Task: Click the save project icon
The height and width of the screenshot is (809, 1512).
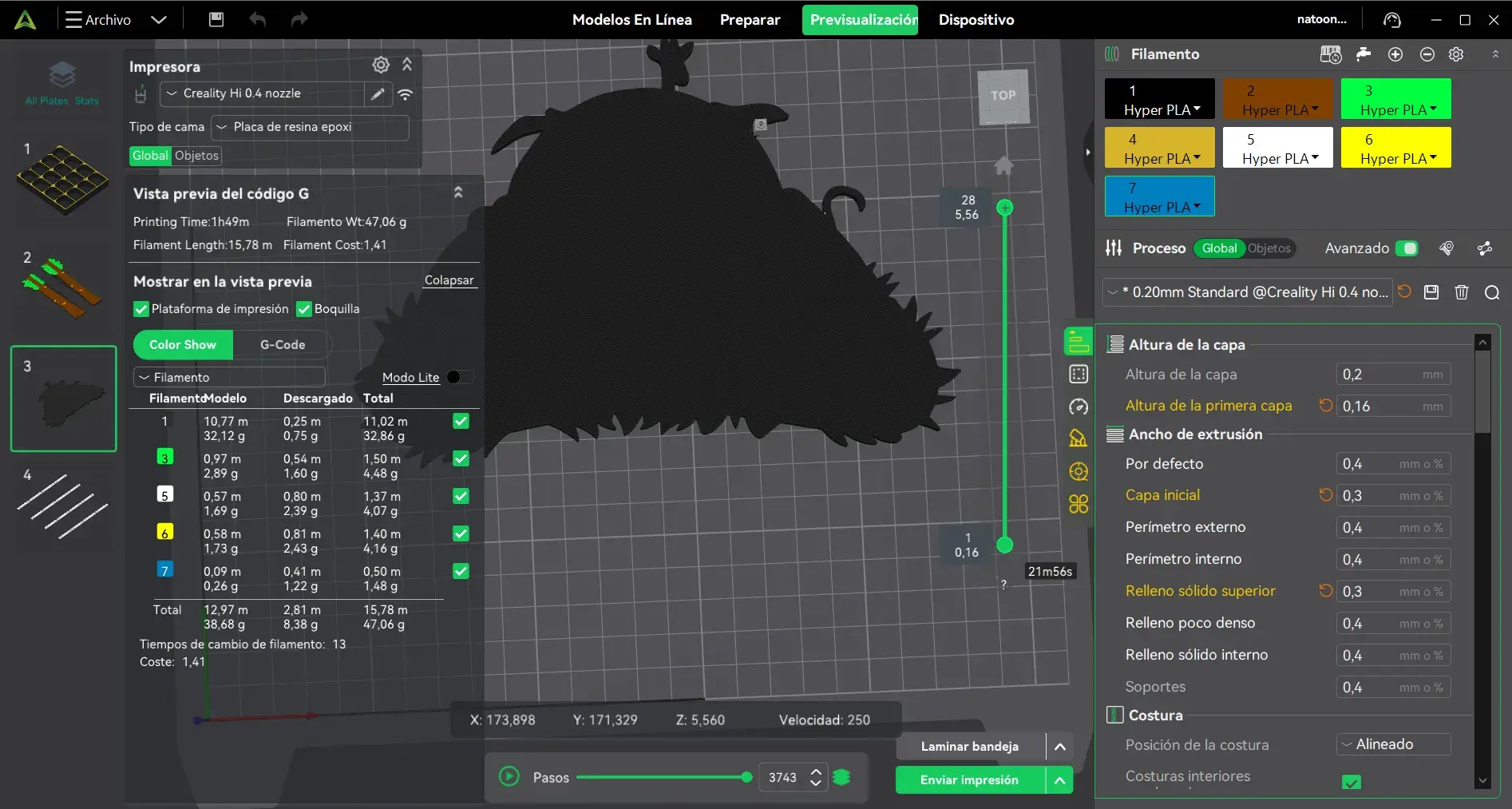Action: [216, 20]
